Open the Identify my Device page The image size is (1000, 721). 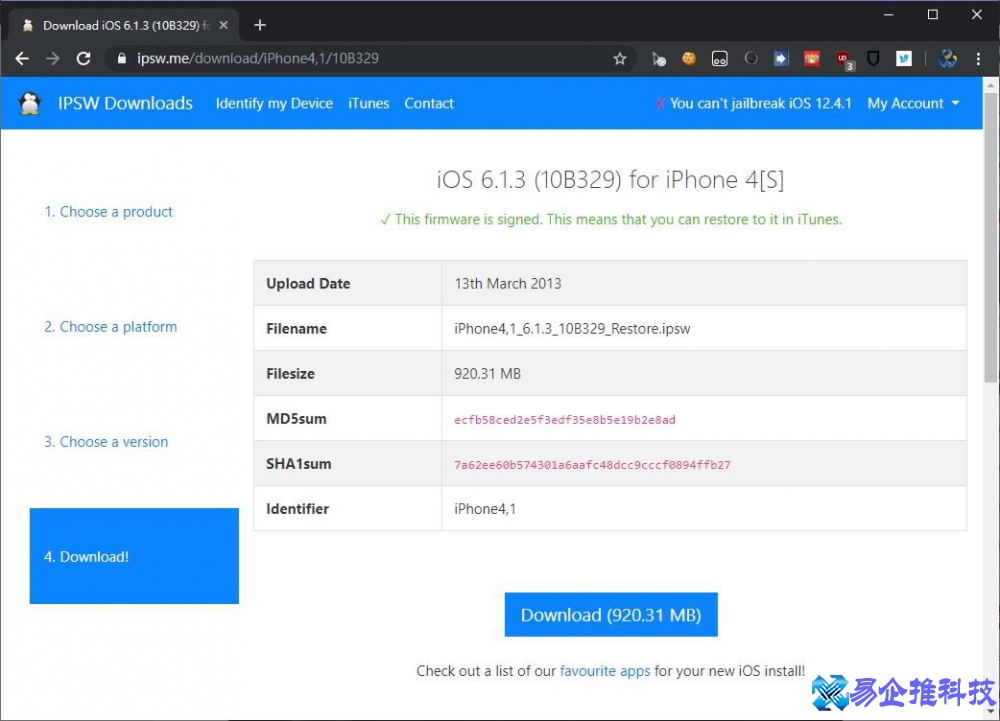coord(274,103)
